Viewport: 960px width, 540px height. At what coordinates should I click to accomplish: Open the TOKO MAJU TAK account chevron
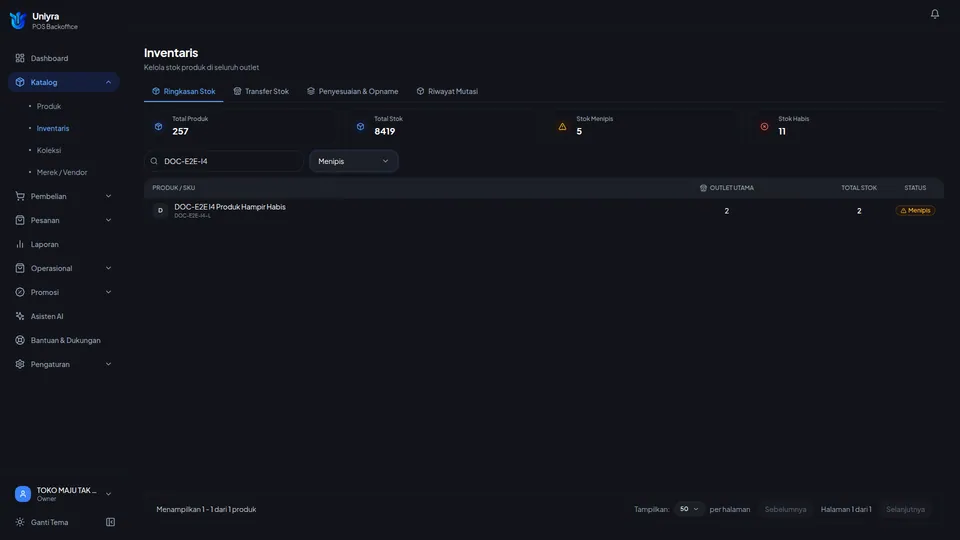click(108, 493)
